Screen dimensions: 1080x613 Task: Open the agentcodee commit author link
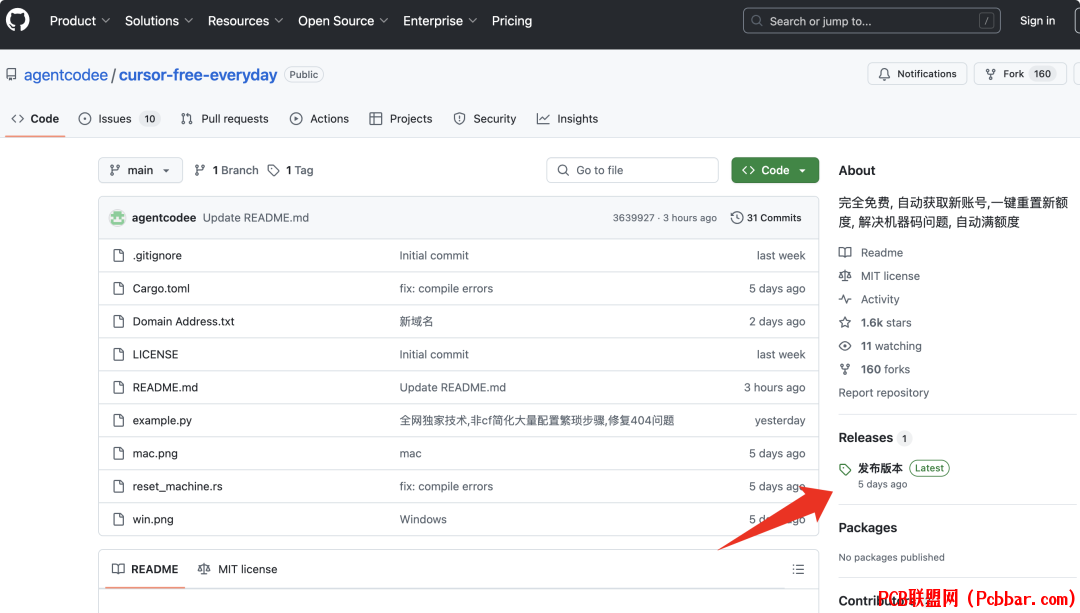(164, 218)
